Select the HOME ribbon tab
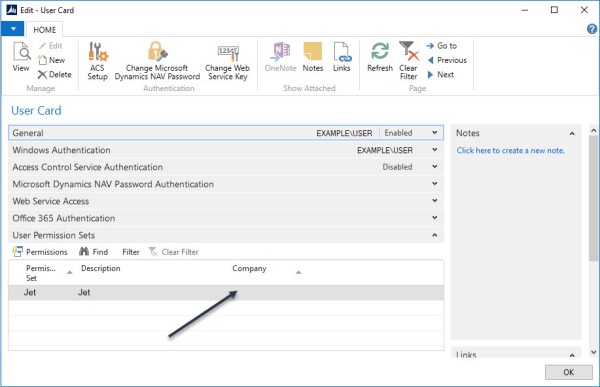This screenshot has width=600, height=387. click(44, 29)
